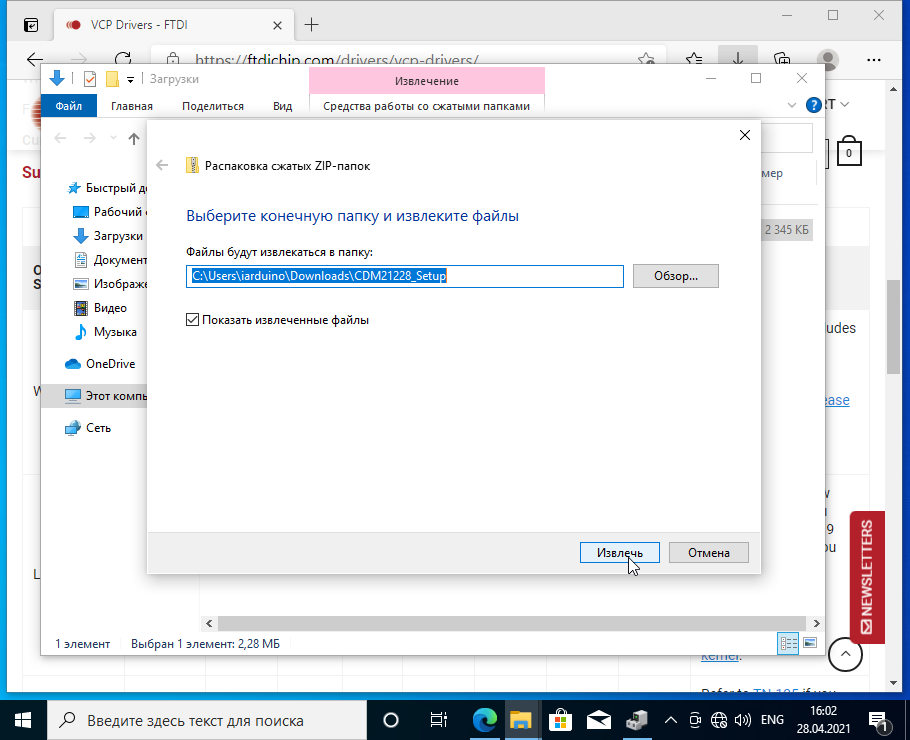Switch Explorer to details view icon

[x=788, y=643]
